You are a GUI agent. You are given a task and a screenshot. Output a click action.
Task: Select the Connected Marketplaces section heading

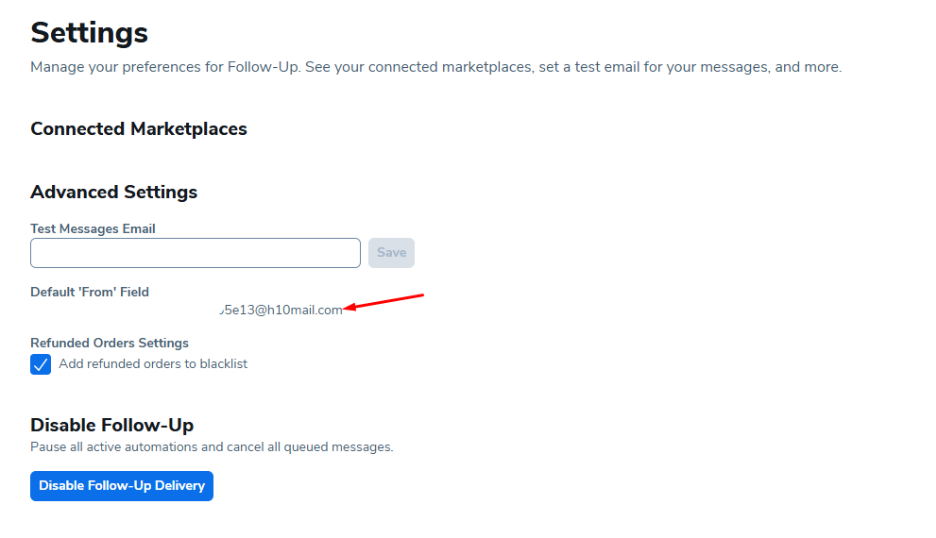(138, 129)
